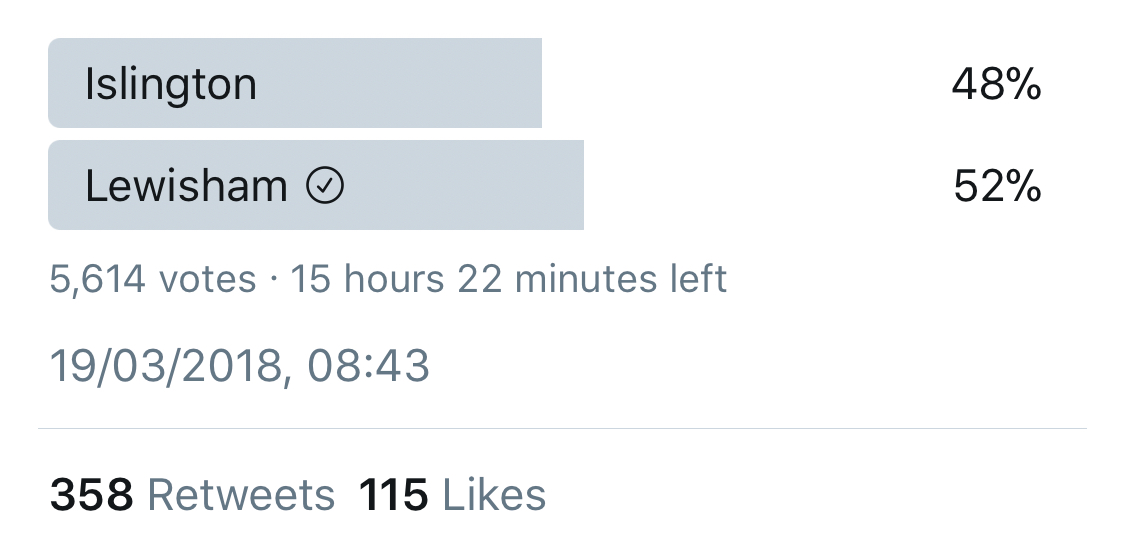Screen dimensions: 1125x549
Task: Click the horizontal divider above Retweets
Action: click(562, 429)
